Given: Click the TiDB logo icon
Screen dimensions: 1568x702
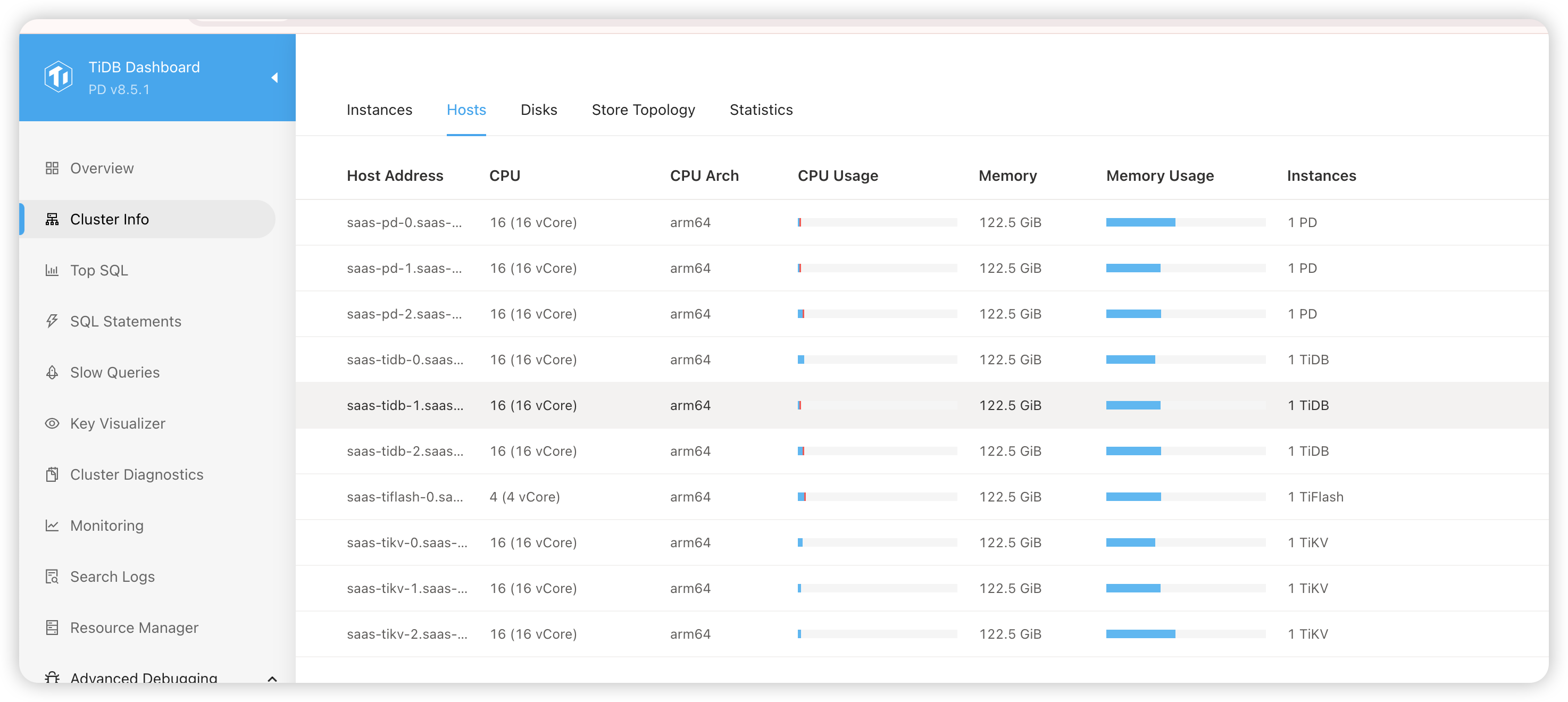Looking at the screenshot, I should pos(59,77).
